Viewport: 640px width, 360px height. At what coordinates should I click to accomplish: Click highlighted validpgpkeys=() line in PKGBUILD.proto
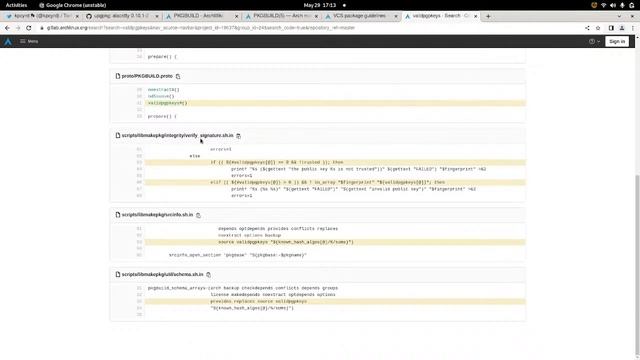pyautogui.click(x=335, y=103)
